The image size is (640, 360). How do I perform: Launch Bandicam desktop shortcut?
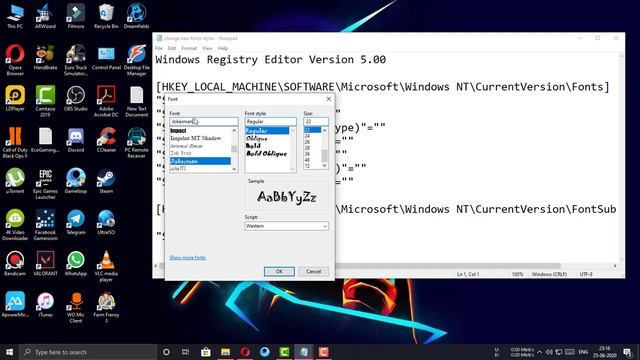15,263
